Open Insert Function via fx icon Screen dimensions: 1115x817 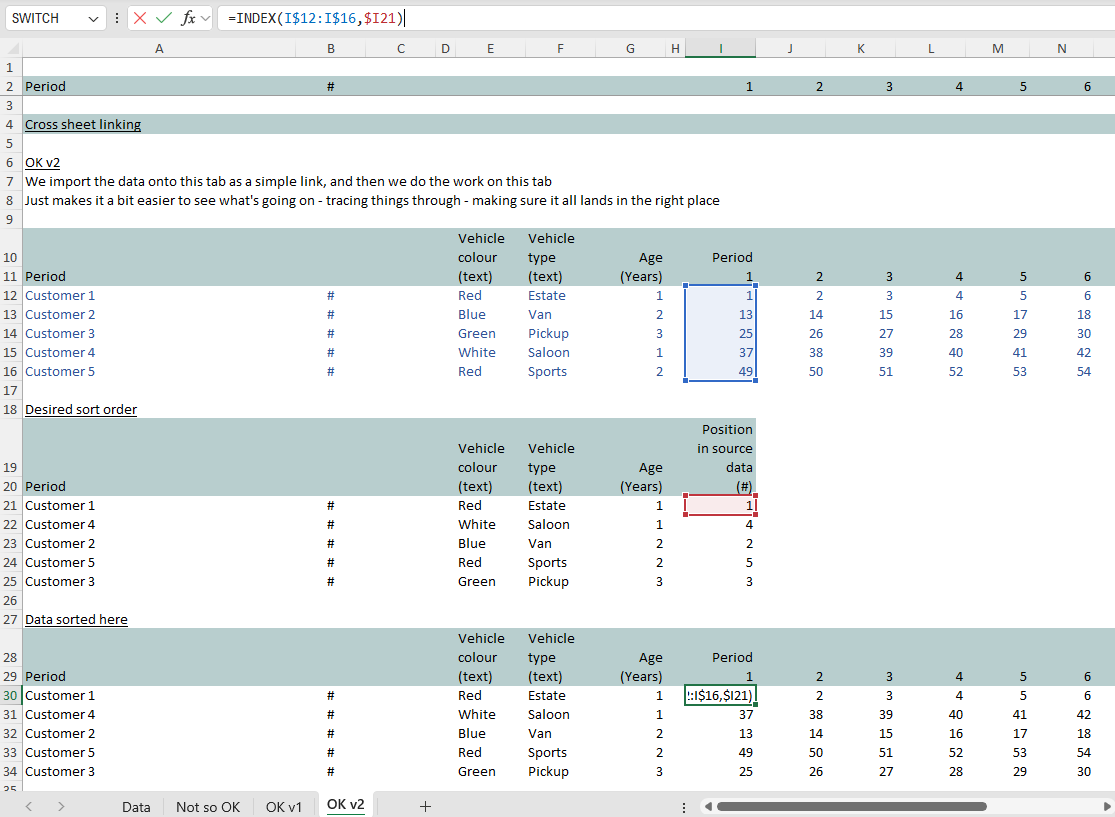[x=188, y=18]
